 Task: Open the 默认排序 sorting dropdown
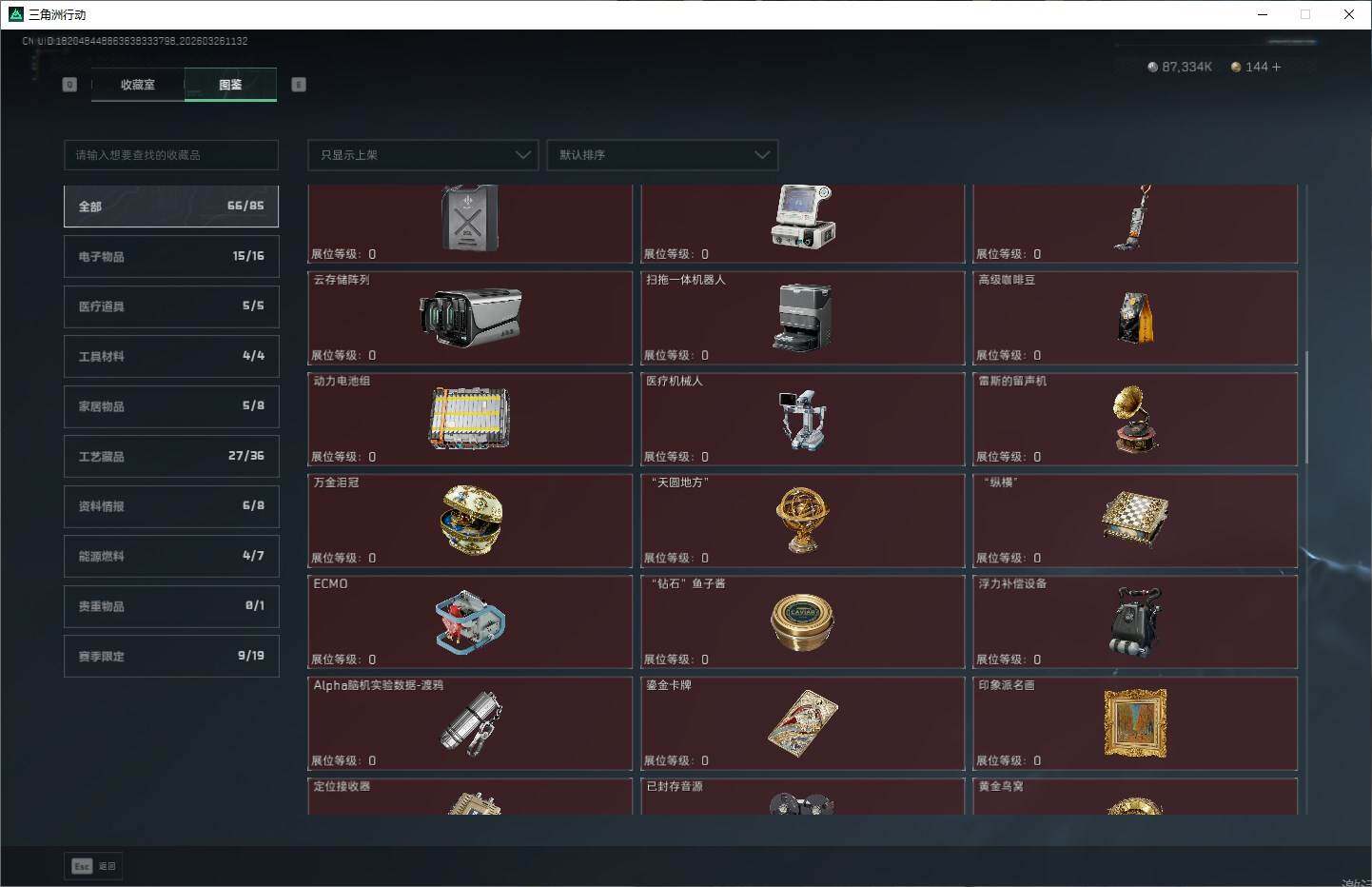click(662, 155)
